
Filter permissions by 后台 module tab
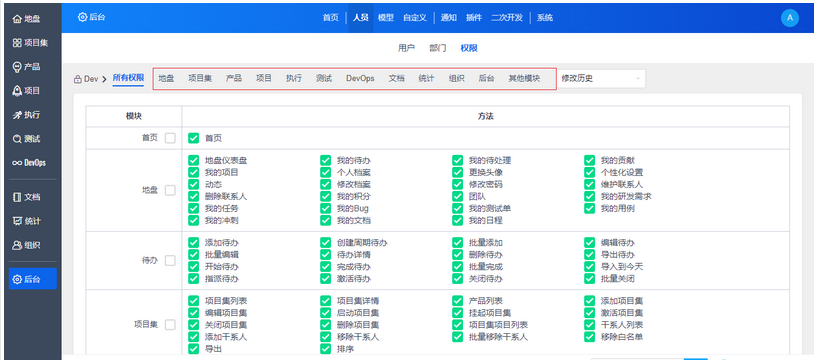click(x=487, y=79)
